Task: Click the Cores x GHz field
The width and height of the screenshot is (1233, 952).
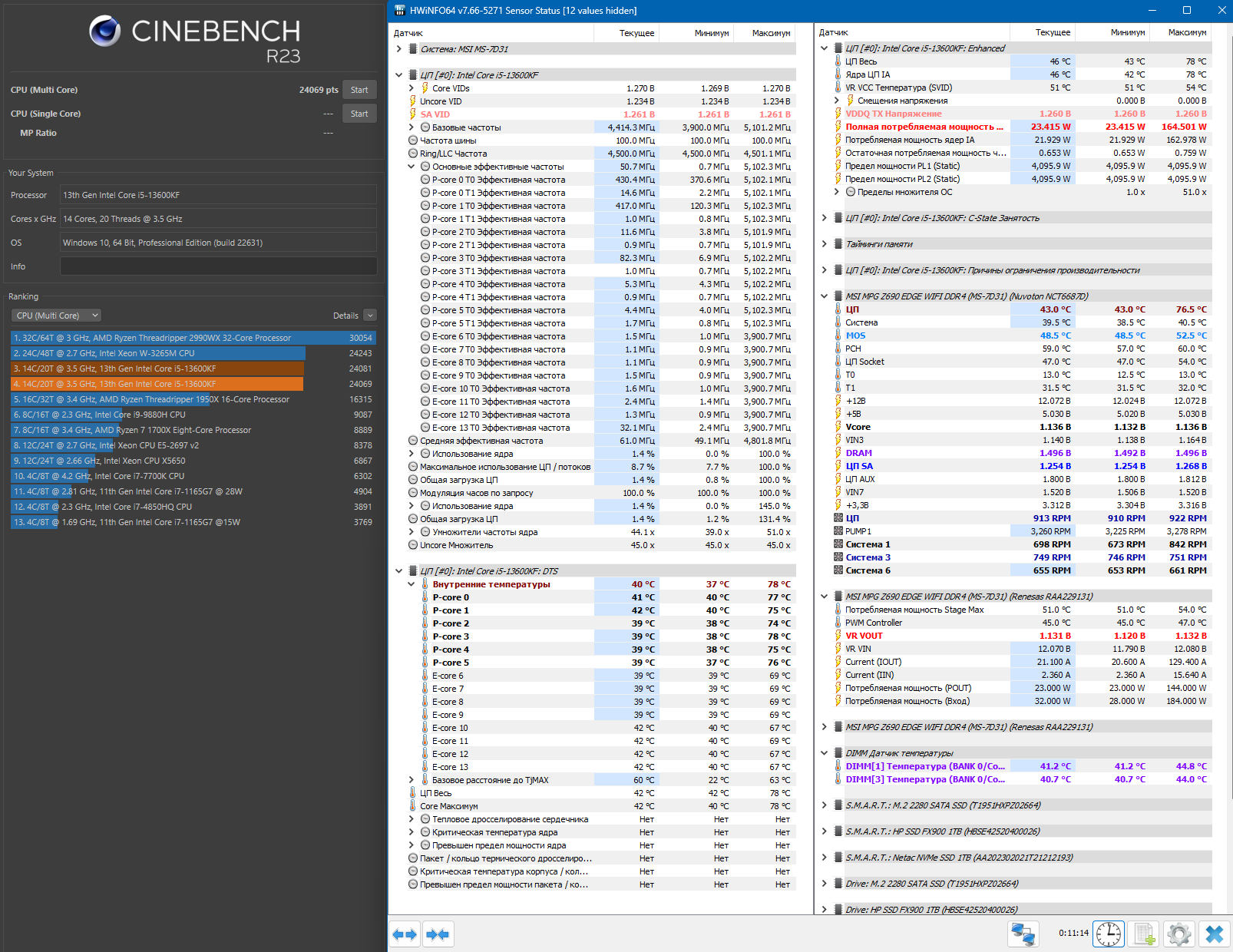Action: pyautogui.click(x=219, y=219)
